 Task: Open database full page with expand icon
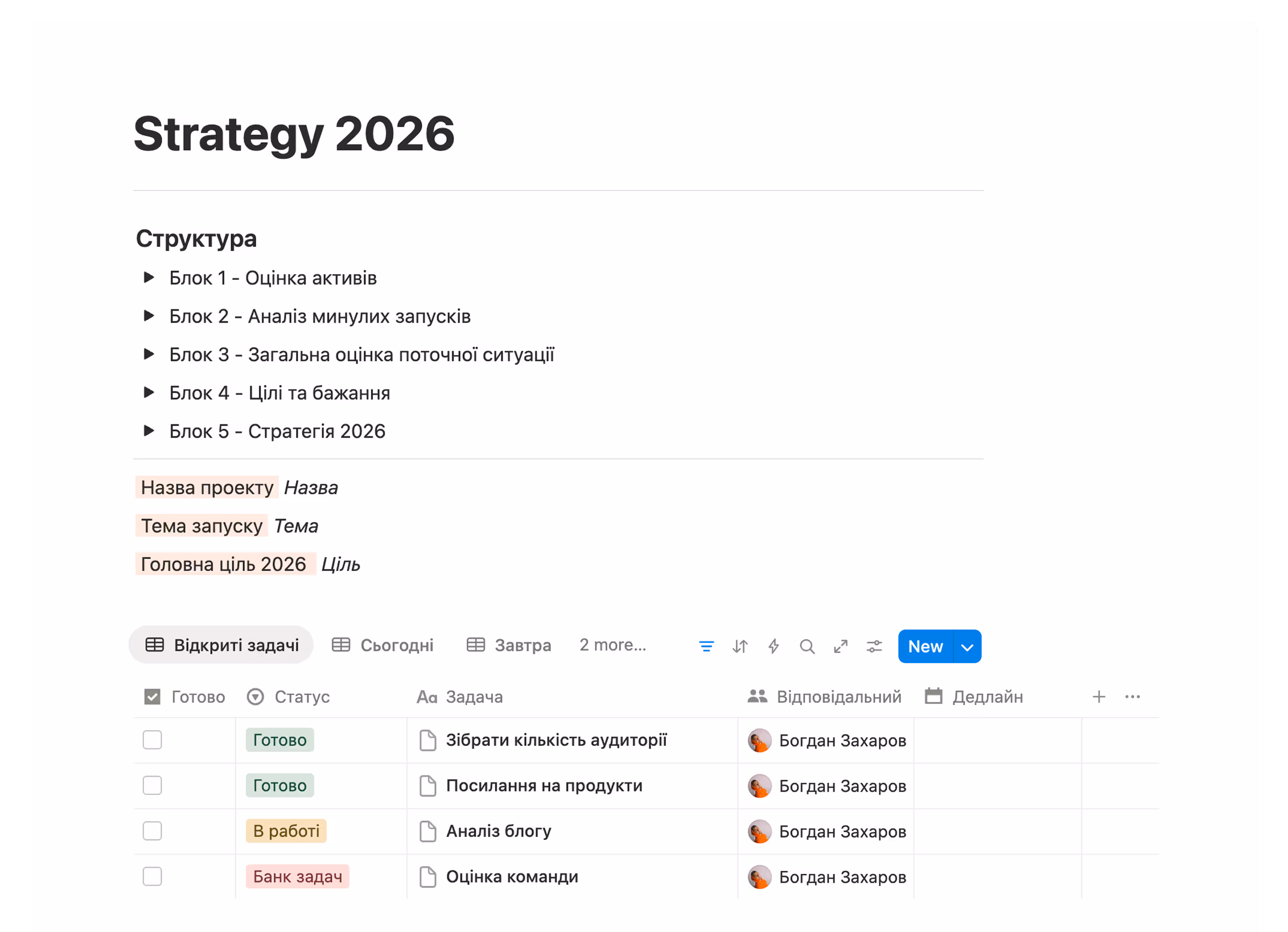point(841,646)
